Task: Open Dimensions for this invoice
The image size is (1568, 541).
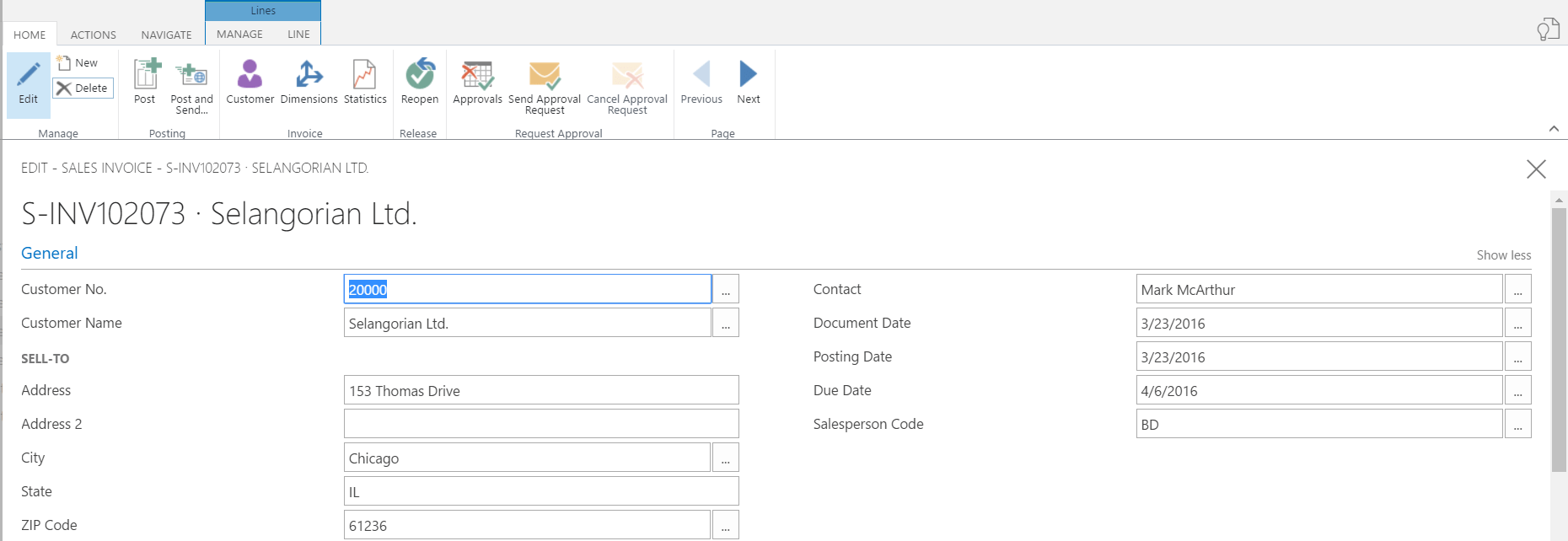Action: pos(309,82)
